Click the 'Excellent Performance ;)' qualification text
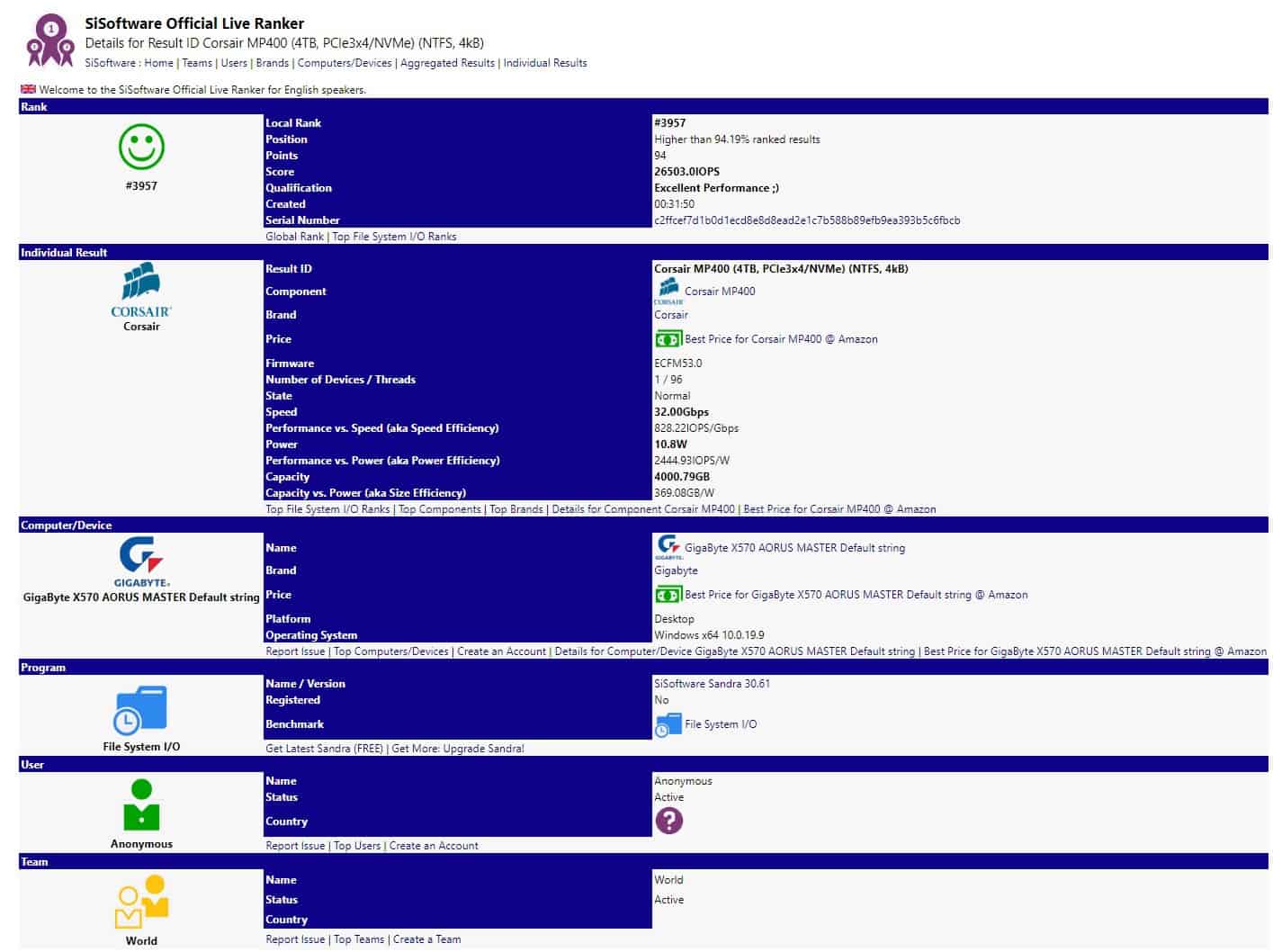This screenshot has height=952, width=1273. 716,188
